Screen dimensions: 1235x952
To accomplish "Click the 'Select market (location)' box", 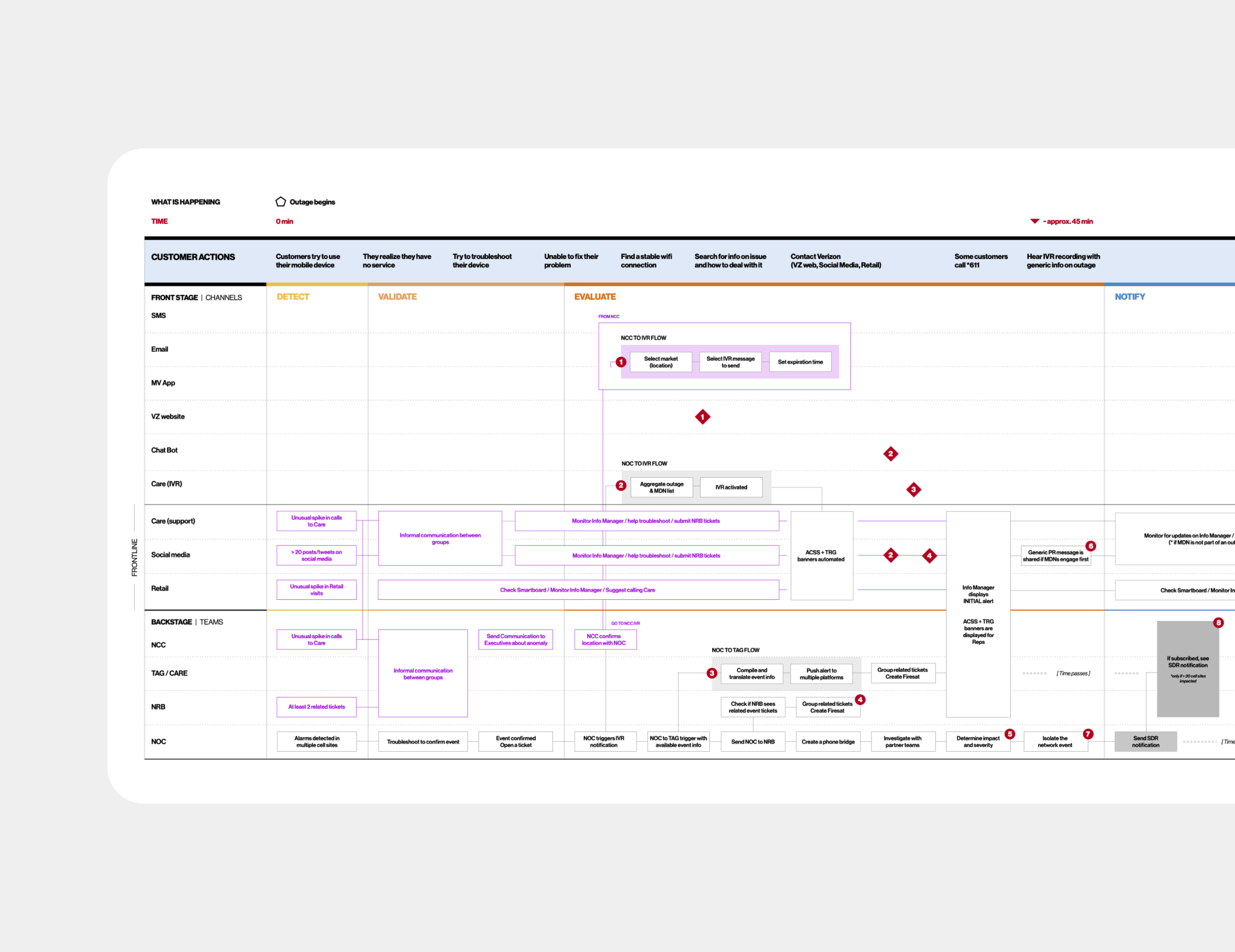I will pos(661,362).
